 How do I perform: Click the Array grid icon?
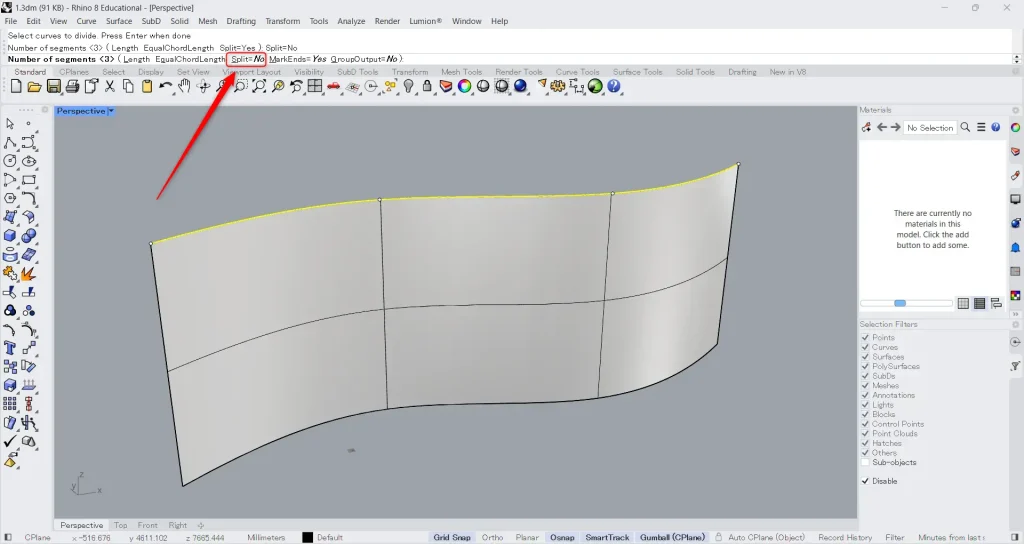click(x=10, y=404)
